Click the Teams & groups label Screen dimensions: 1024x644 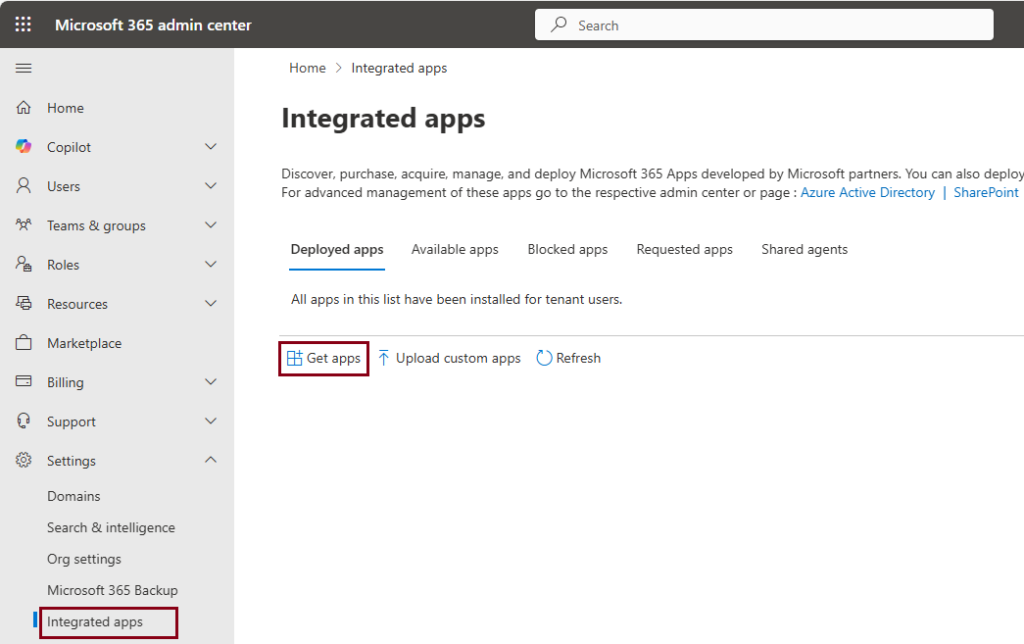pyautogui.click(x=96, y=225)
